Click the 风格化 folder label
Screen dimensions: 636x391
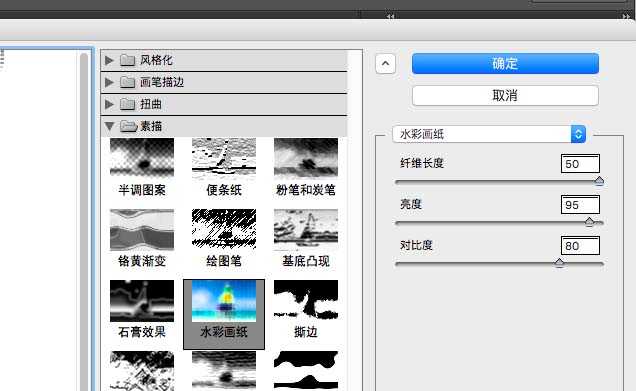click(x=156, y=60)
